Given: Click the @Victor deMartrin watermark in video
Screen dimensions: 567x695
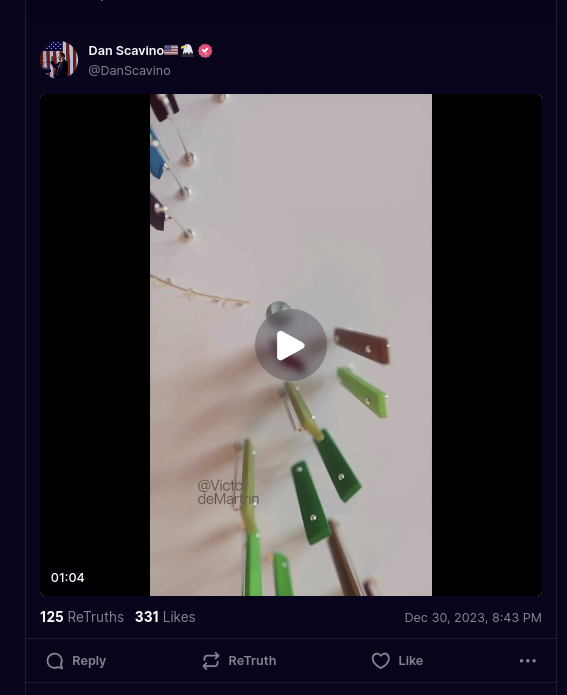Looking at the screenshot, I should (228, 492).
